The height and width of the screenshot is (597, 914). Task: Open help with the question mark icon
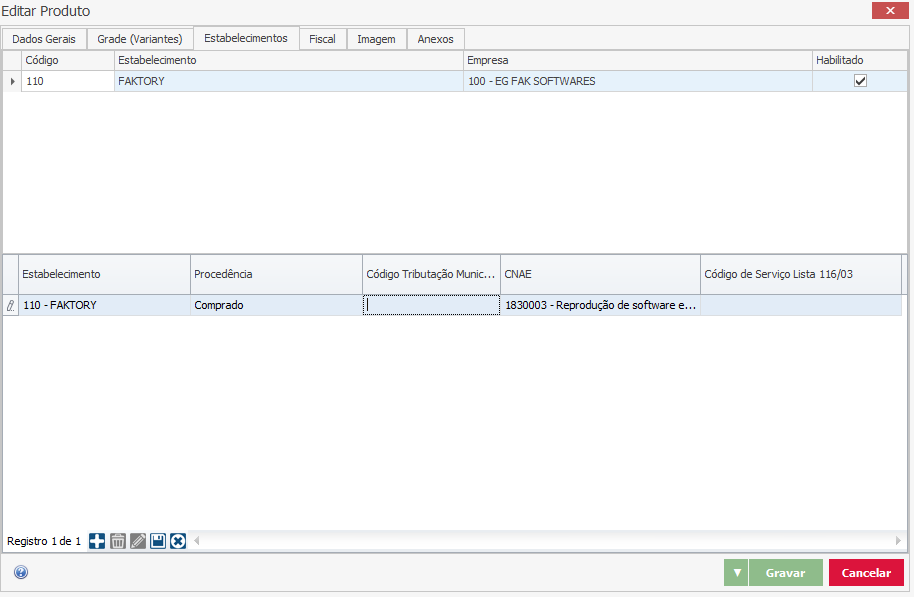[21, 573]
